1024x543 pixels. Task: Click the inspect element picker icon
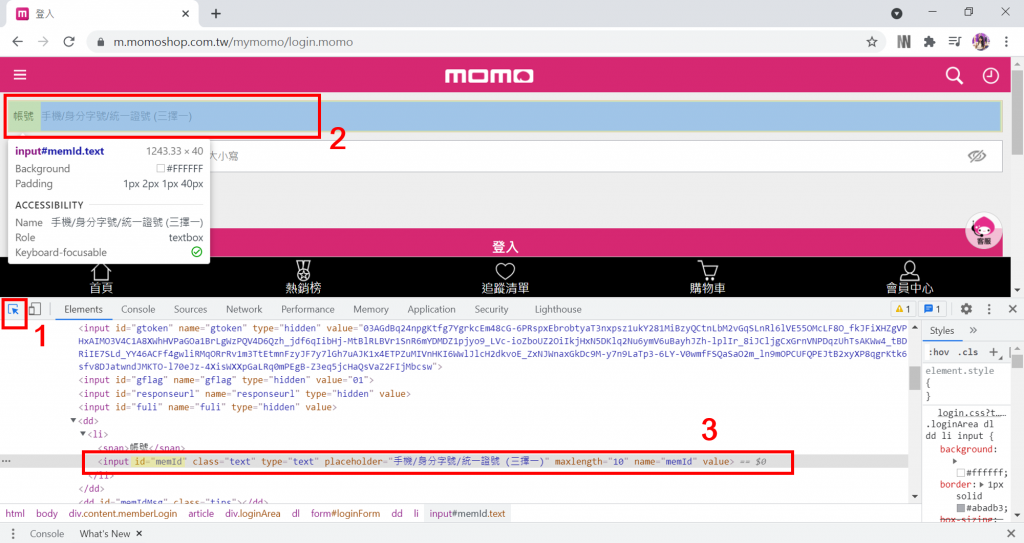point(14,309)
